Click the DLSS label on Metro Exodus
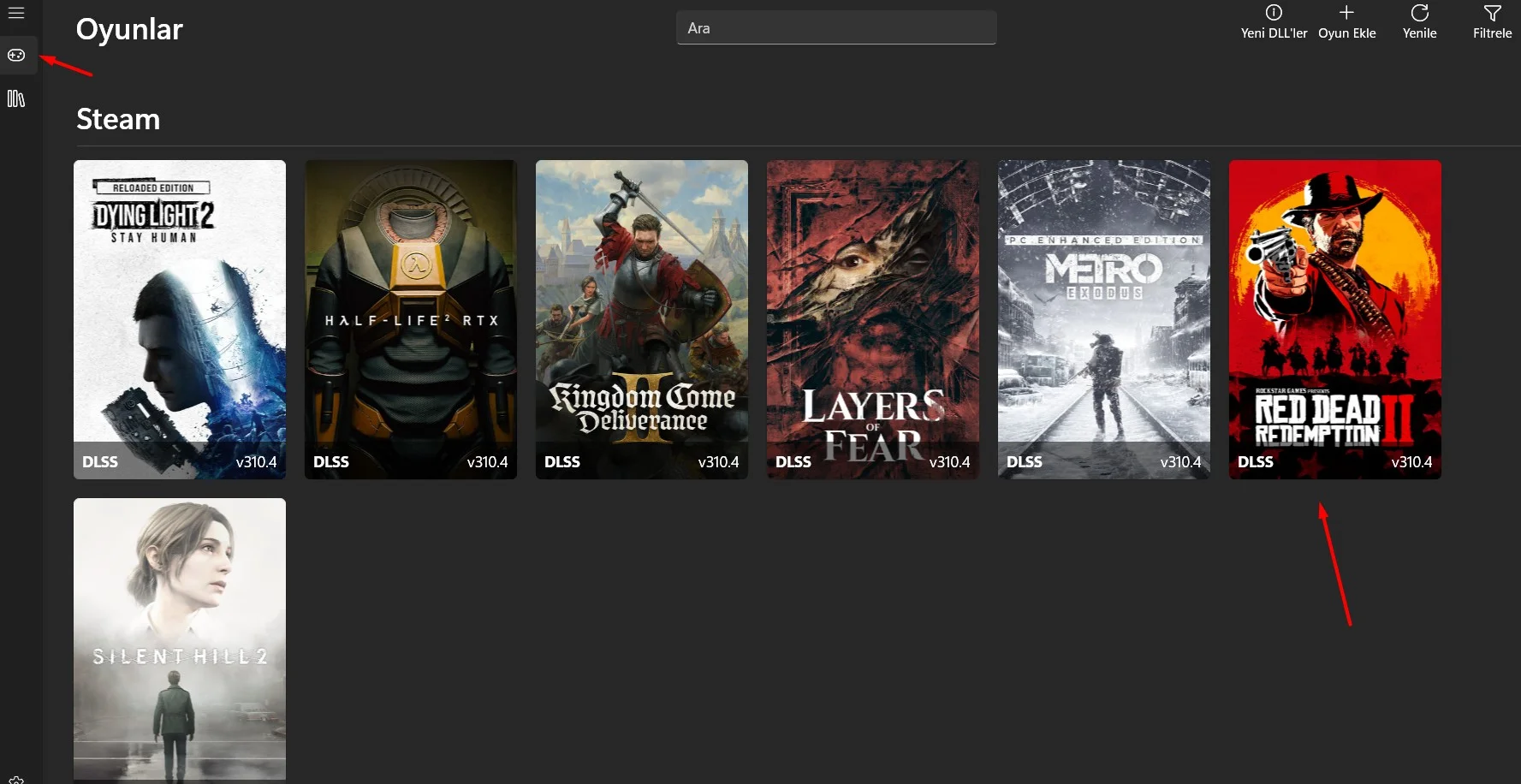The width and height of the screenshot is (1521, 784). coord(1025,462)
